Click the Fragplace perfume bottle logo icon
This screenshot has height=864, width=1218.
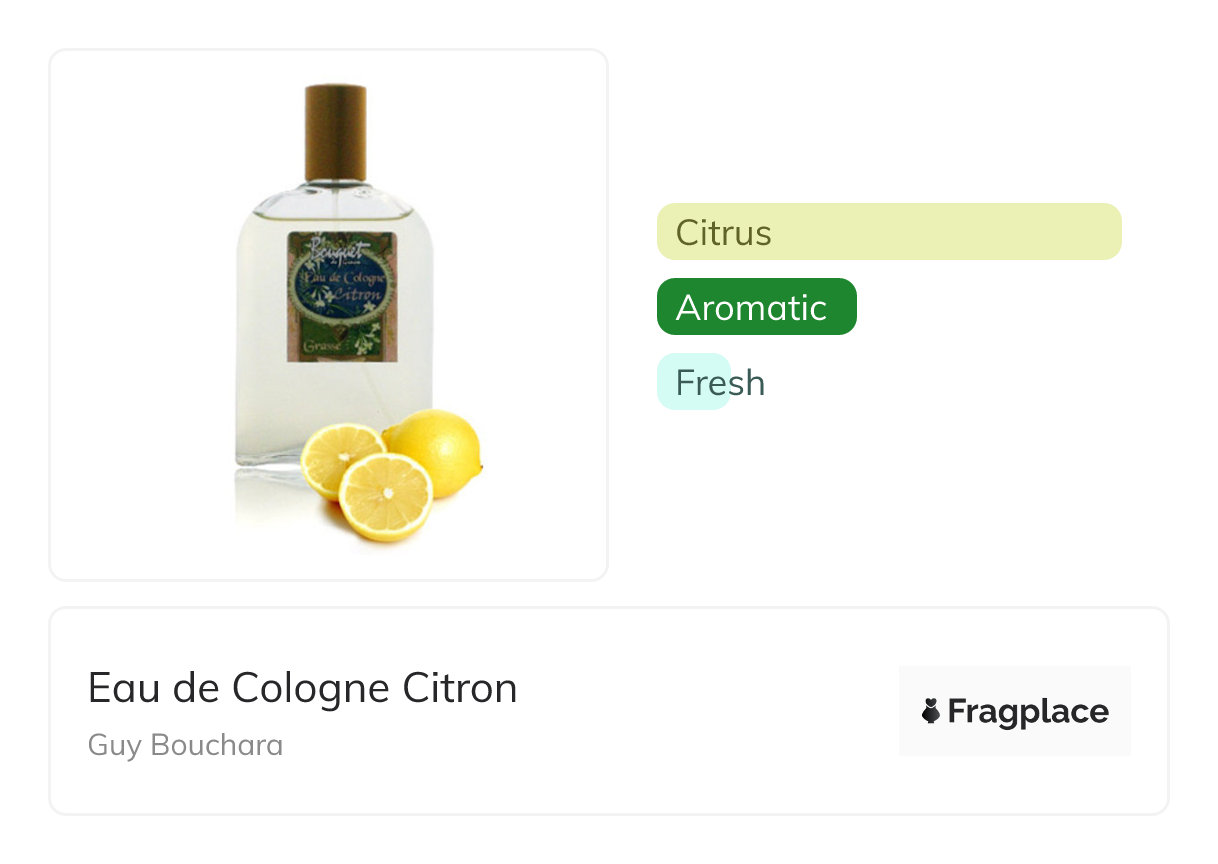931,712
